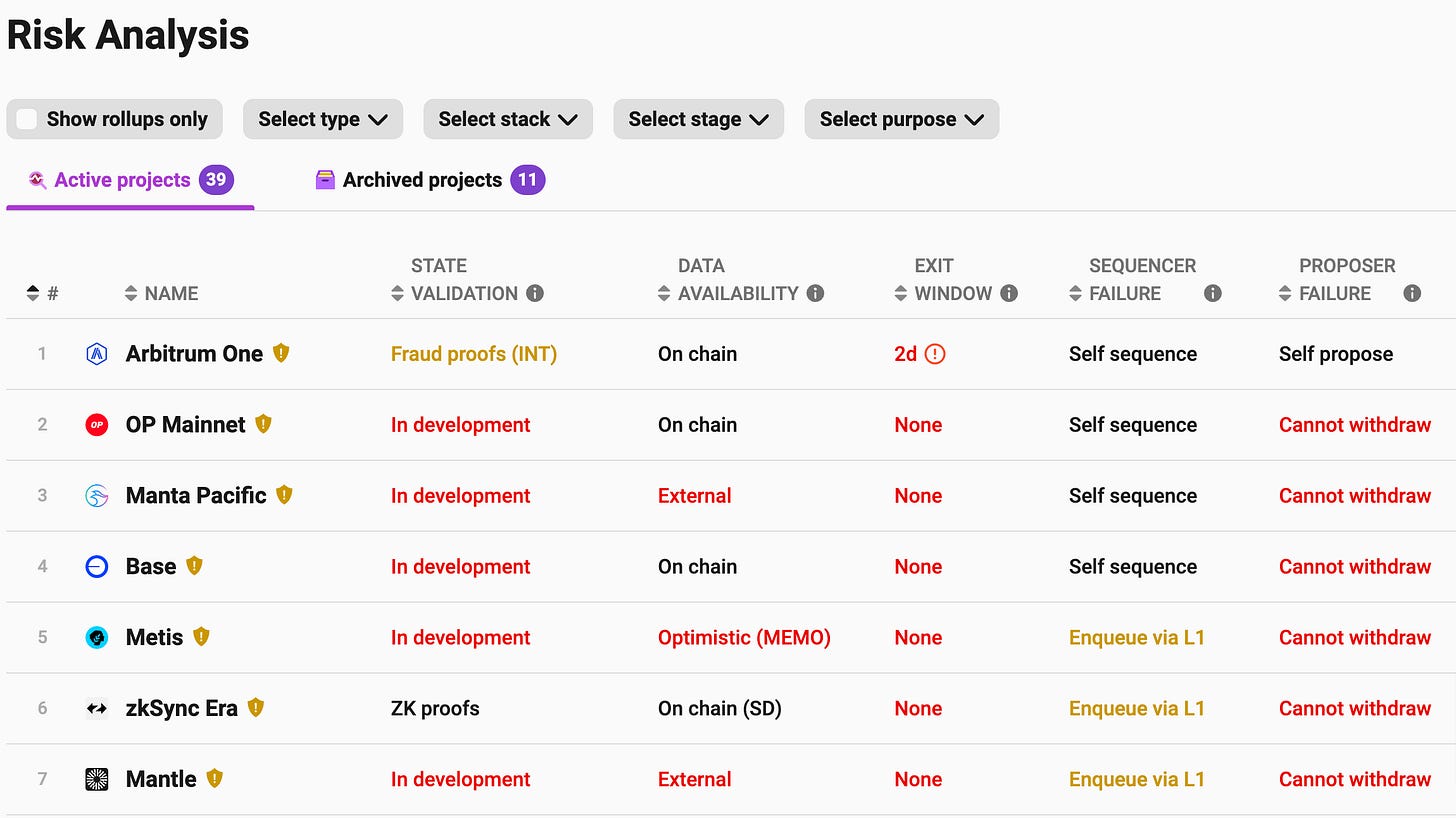Click External in Mantle row
The height and width of the screenshot is (818, 1456).
[x=695, y=780]
